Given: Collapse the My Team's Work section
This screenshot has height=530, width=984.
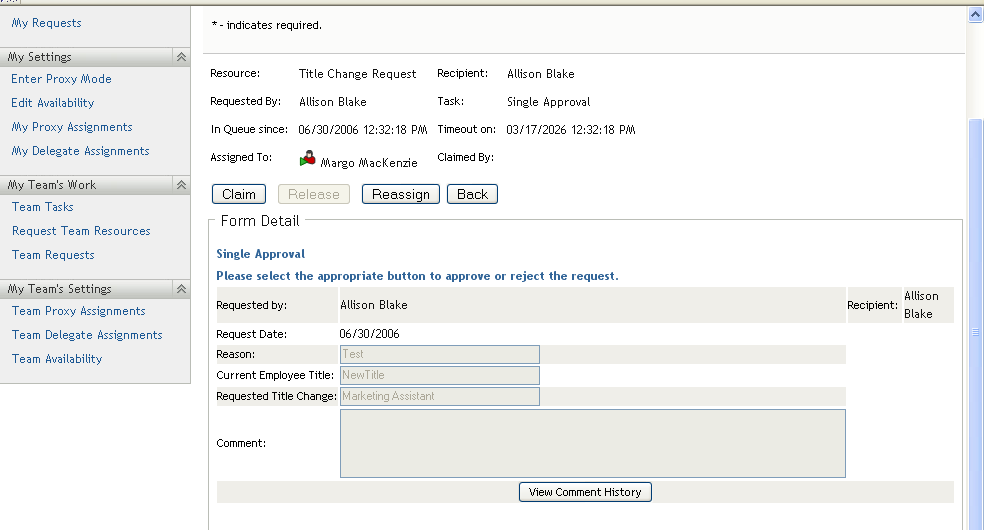Looking at the screenshot, I should [181, 185].
